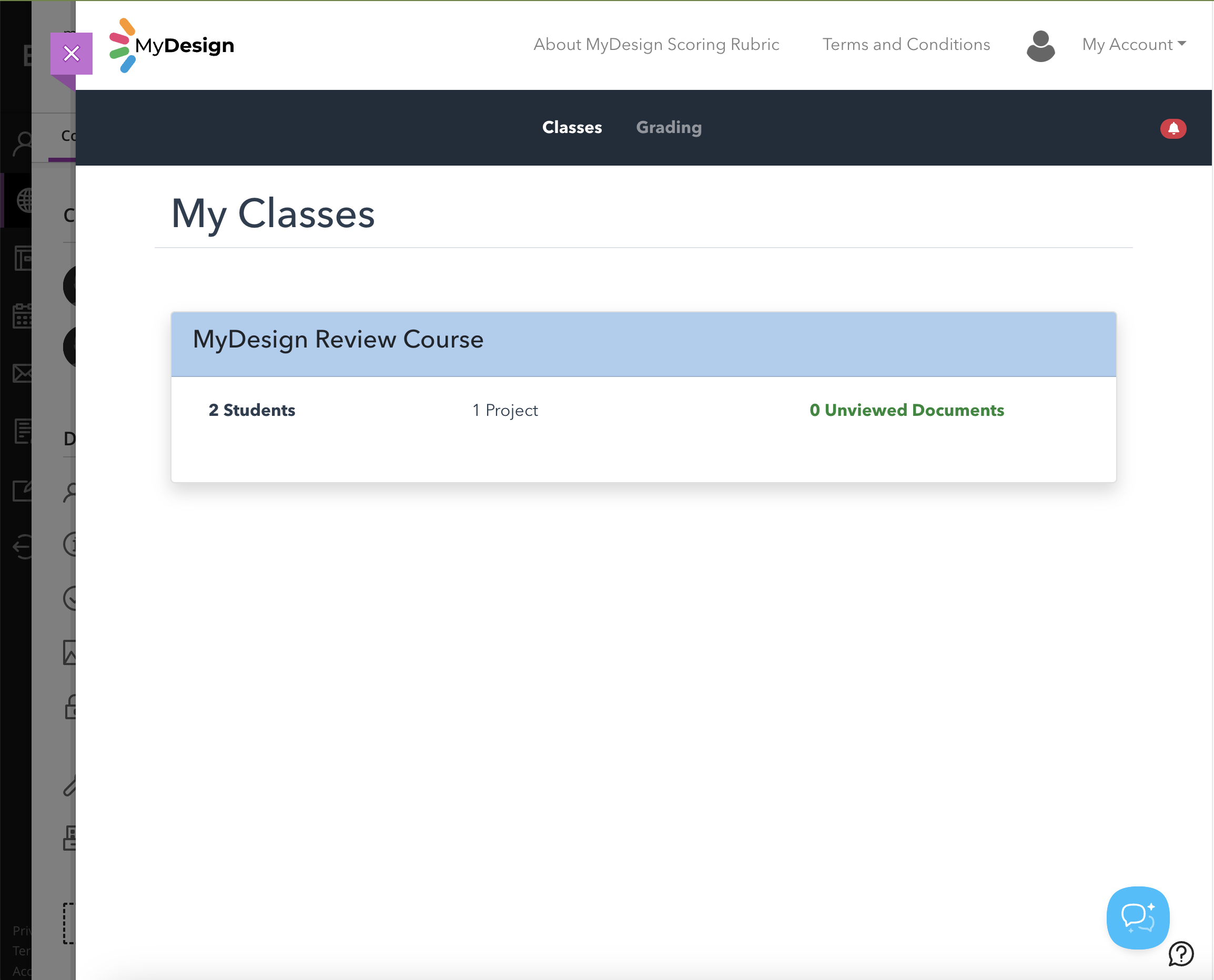
Task: Open the document list icon in background sidebar
Action: [23, 431]
